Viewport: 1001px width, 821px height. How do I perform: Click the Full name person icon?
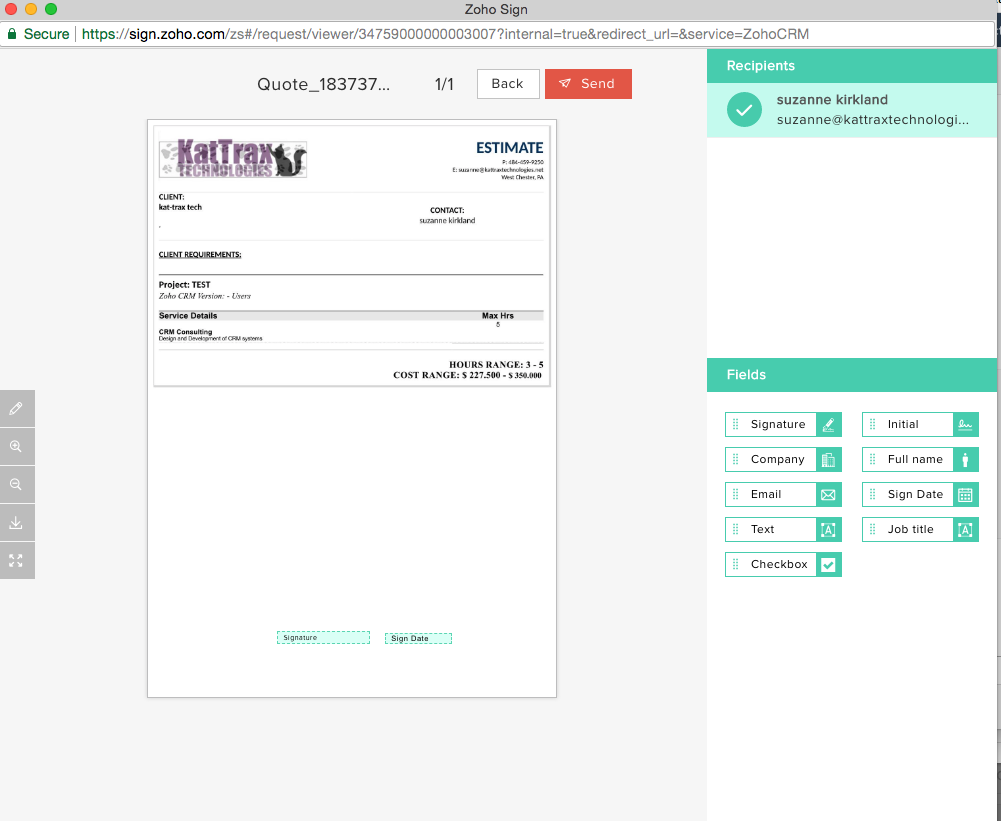click(966, 459)
